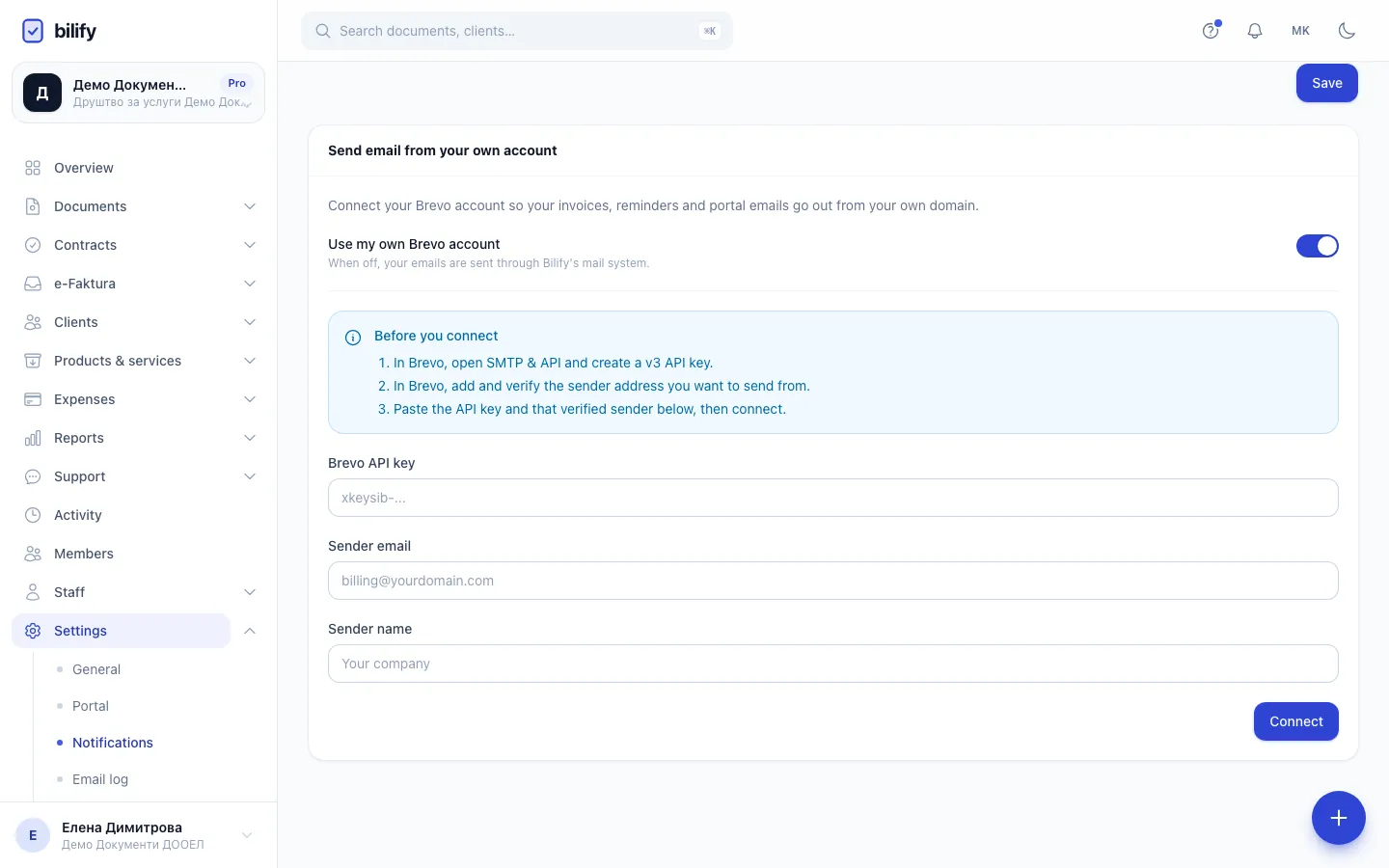This screenshot has width=1389, height=868.
Task: Click the Contracts checkmark icon
Action: 33,245
